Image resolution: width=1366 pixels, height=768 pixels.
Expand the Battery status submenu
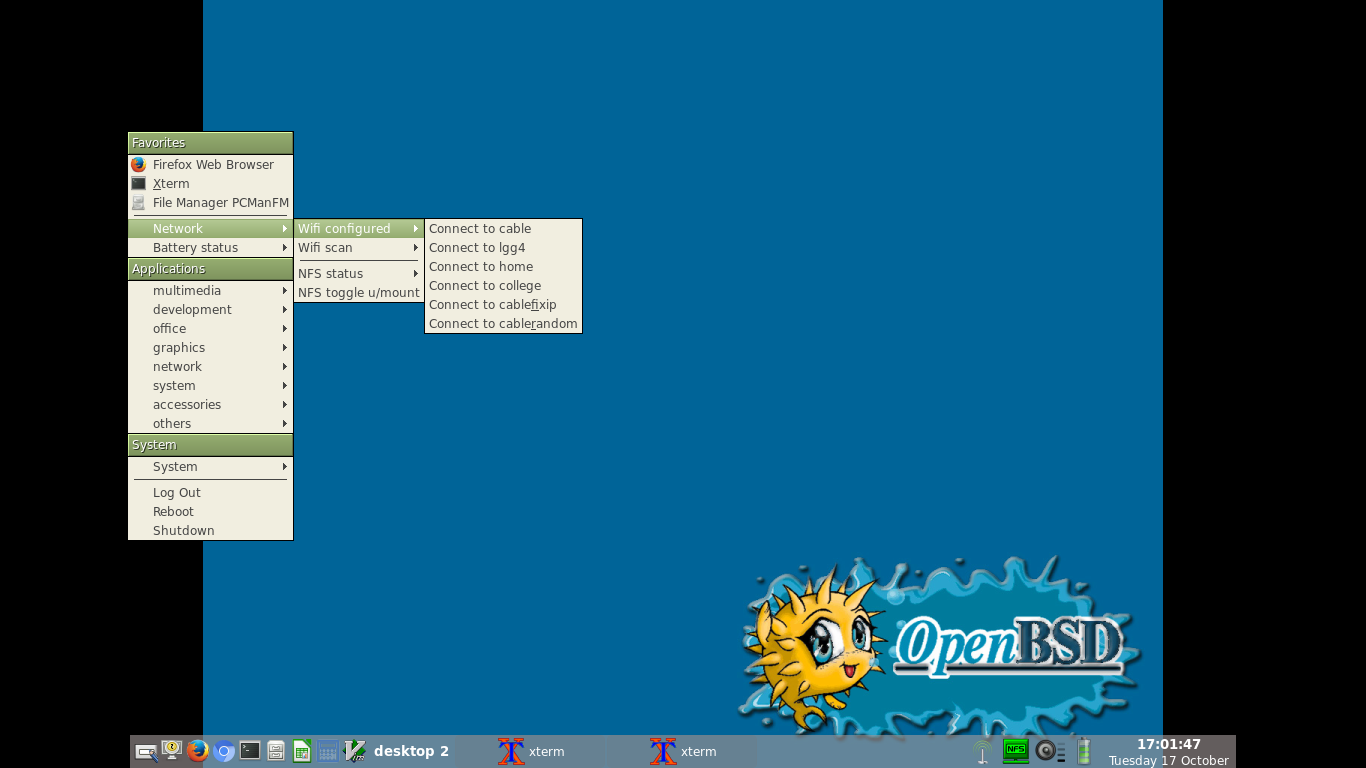pos(210,248)
